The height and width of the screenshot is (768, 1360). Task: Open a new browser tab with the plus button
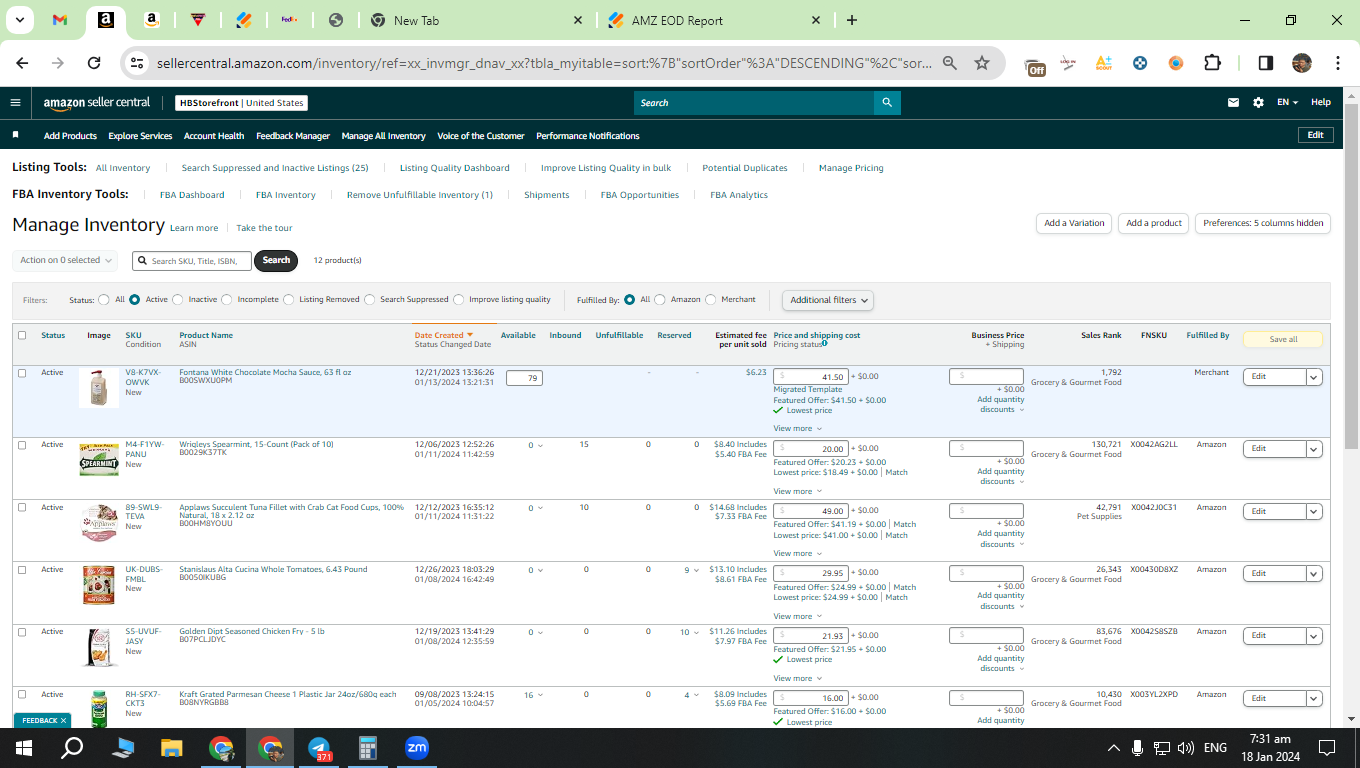tap(852, 20)
